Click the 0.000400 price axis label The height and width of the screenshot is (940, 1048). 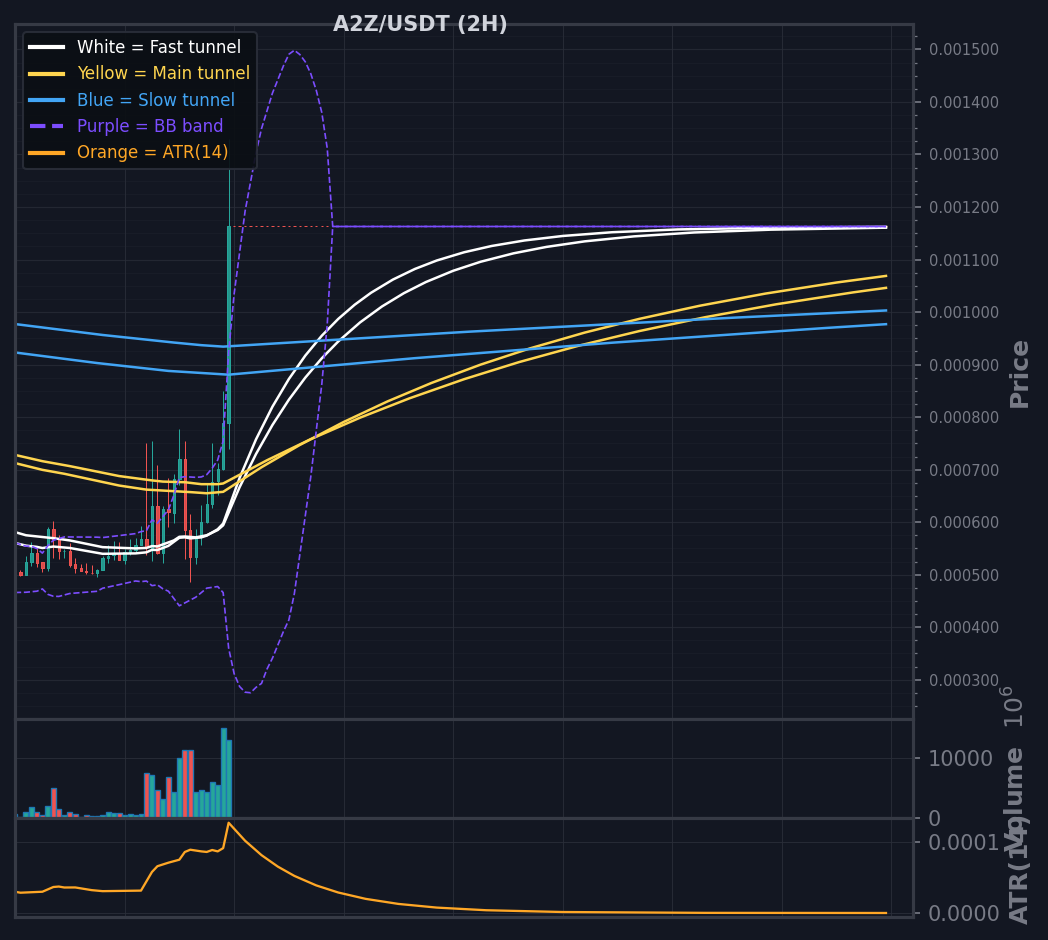point(964,627)
